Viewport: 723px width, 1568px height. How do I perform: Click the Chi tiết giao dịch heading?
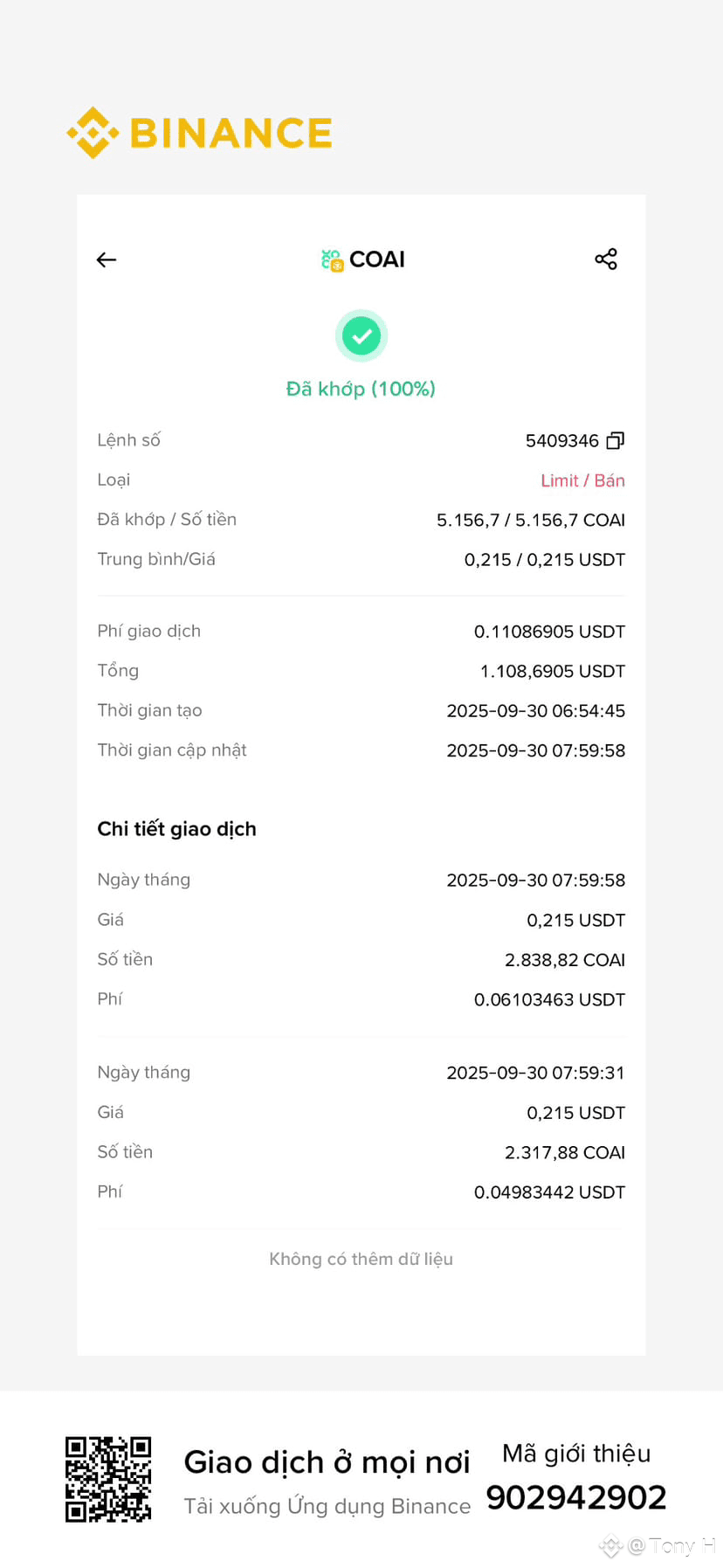click(x=177, y=829)
